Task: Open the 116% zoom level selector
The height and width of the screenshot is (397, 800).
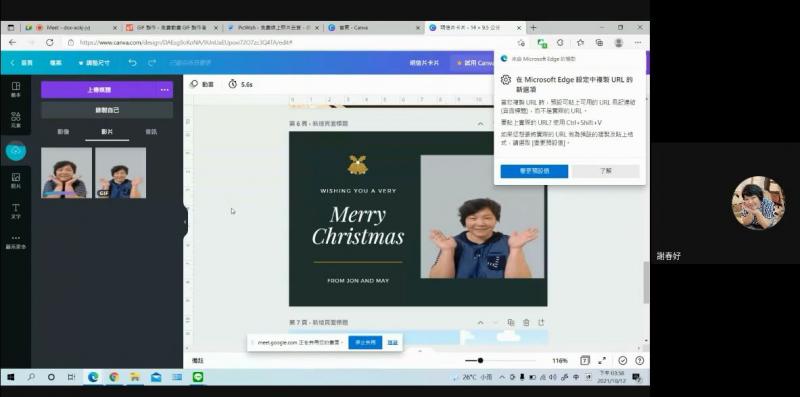Action: click(560, 360)
